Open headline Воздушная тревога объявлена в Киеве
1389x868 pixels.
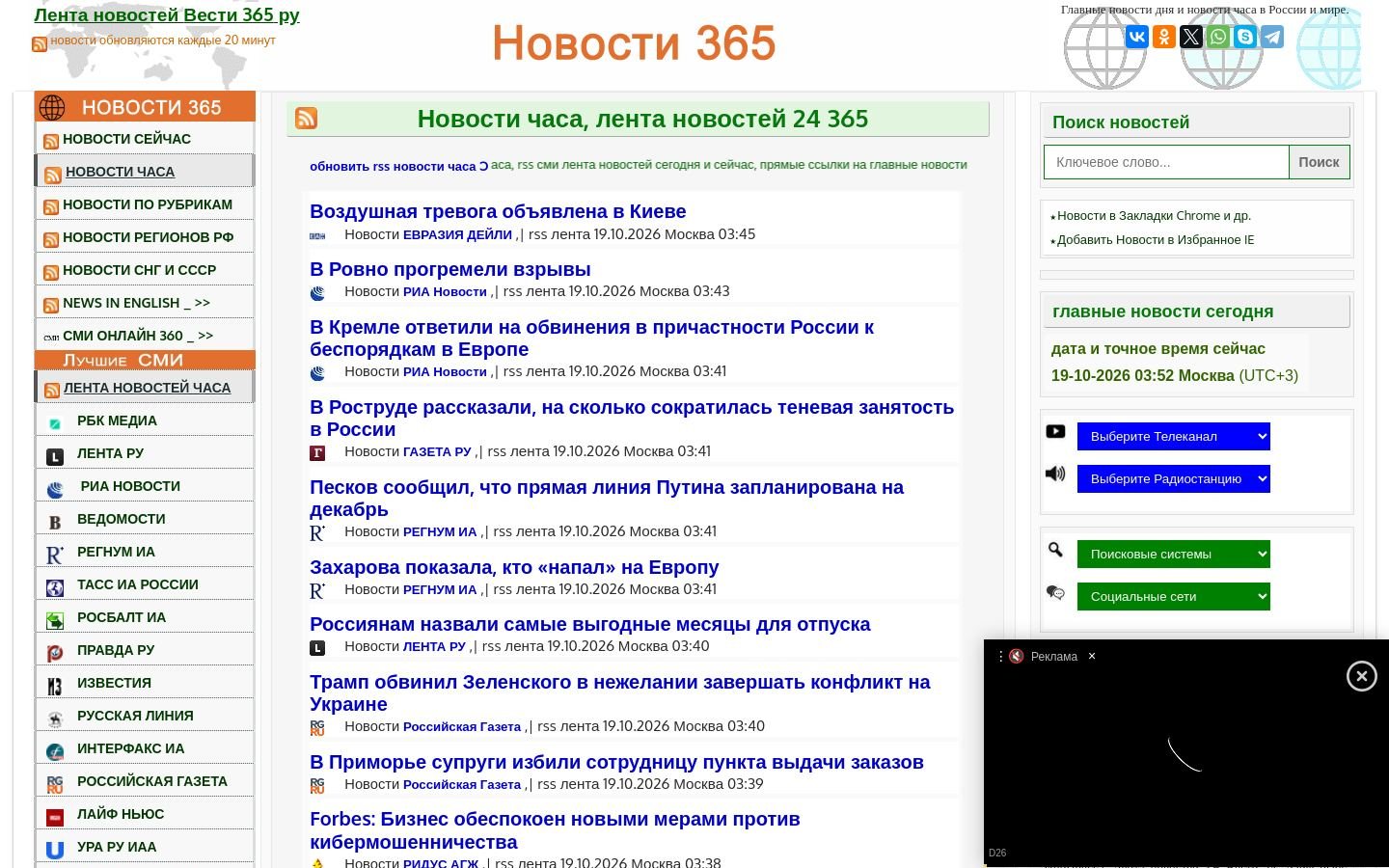point(498,211)
